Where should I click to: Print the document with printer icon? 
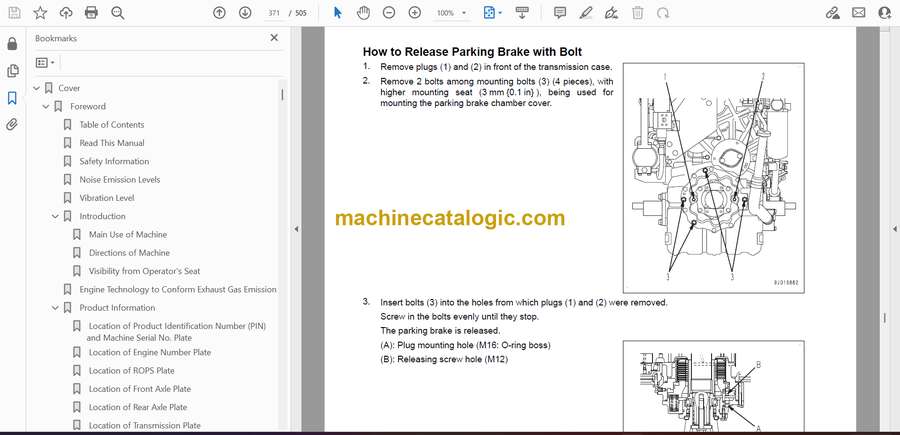point(91,13)
